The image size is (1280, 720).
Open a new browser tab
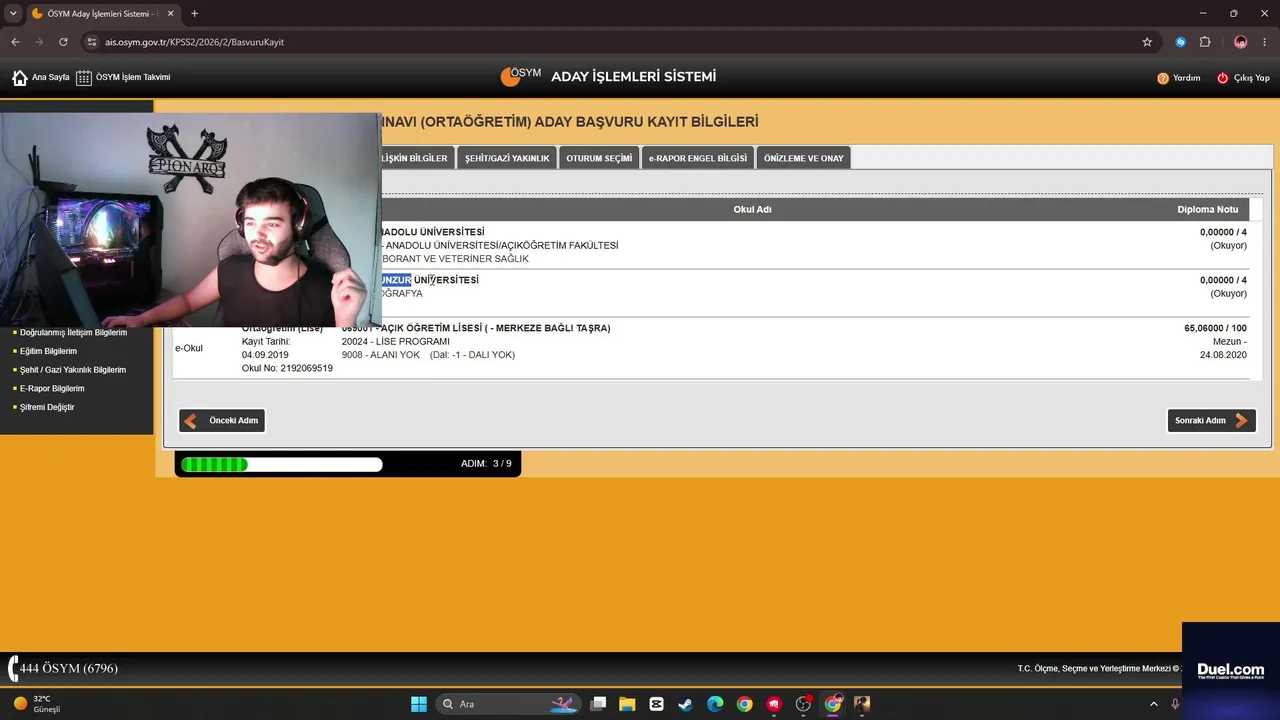[x=194, y=14]
